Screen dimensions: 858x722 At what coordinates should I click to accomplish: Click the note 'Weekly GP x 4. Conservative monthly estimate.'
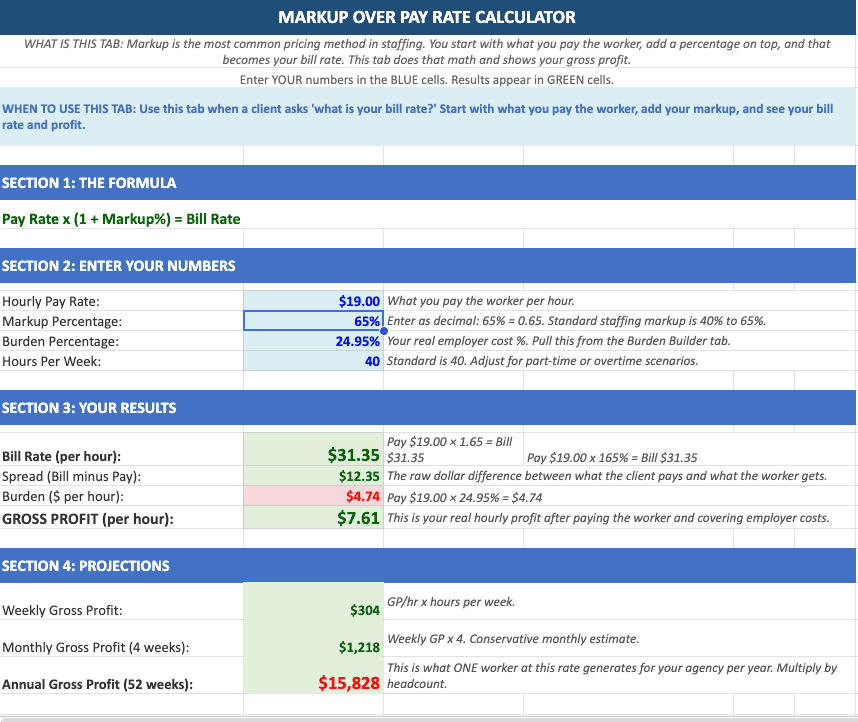[513, 639]
